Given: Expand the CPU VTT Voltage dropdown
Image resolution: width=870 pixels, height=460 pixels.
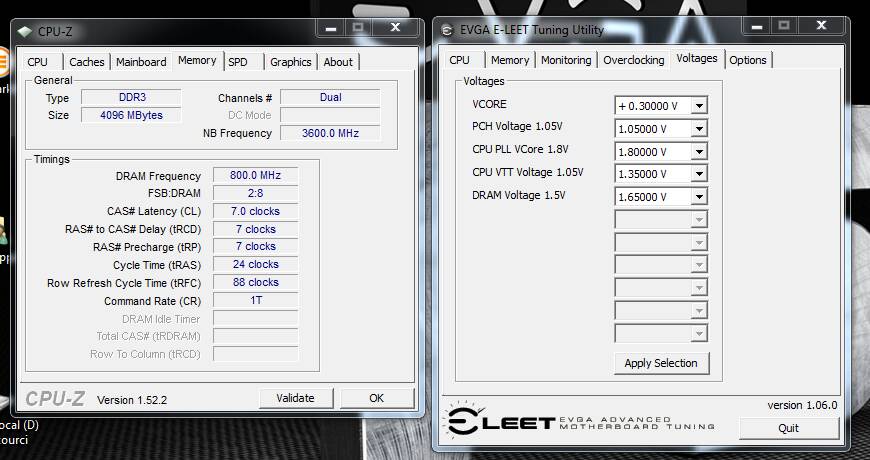Looking at the screenshot, I should pos(699,174).
